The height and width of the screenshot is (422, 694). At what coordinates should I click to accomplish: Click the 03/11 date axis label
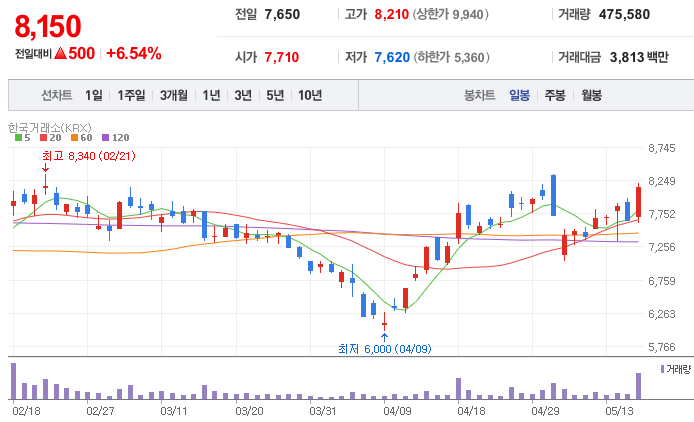pos(174,411)
